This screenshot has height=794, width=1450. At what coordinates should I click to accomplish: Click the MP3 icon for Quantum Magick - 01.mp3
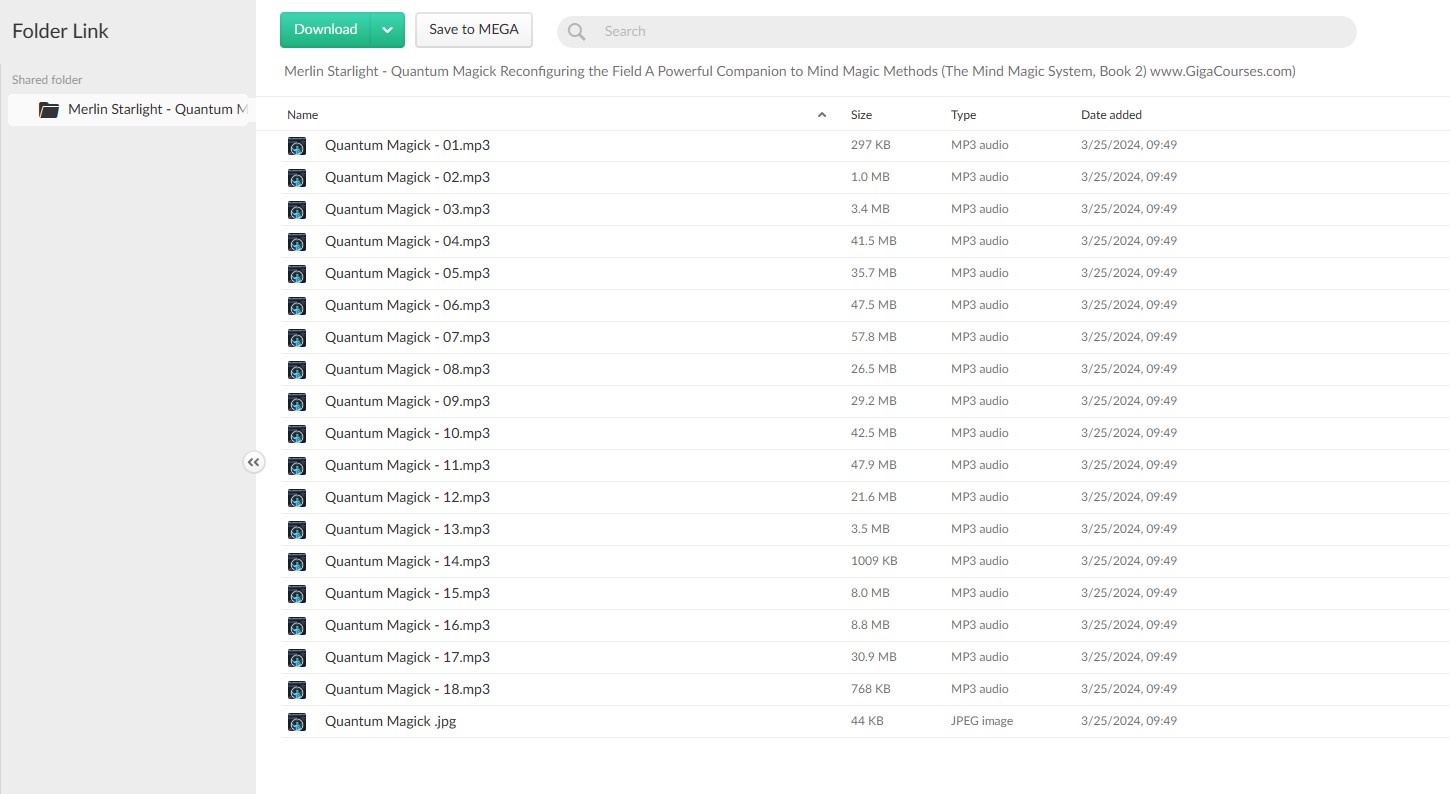point(297,146)
